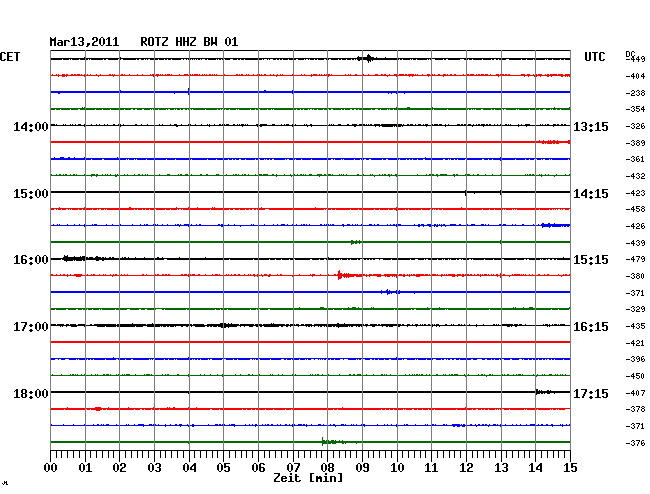Click the DC offset value -421

tap(635, 343)
